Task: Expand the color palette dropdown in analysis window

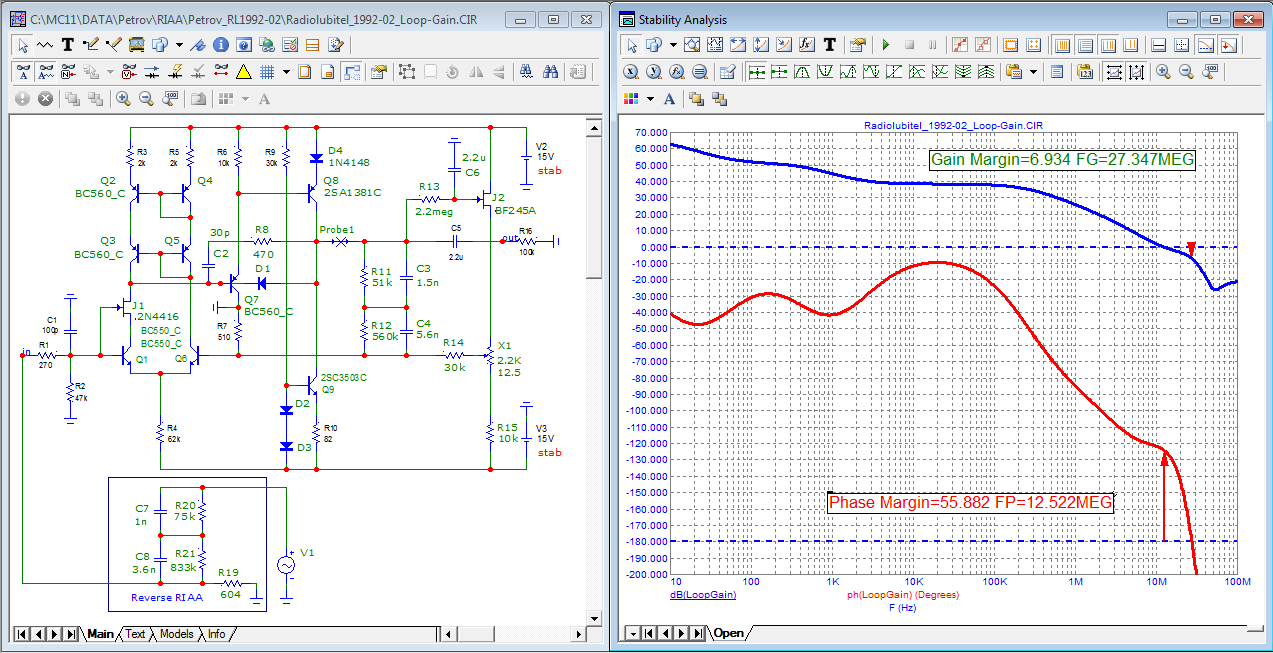Action: coord(650,99)
